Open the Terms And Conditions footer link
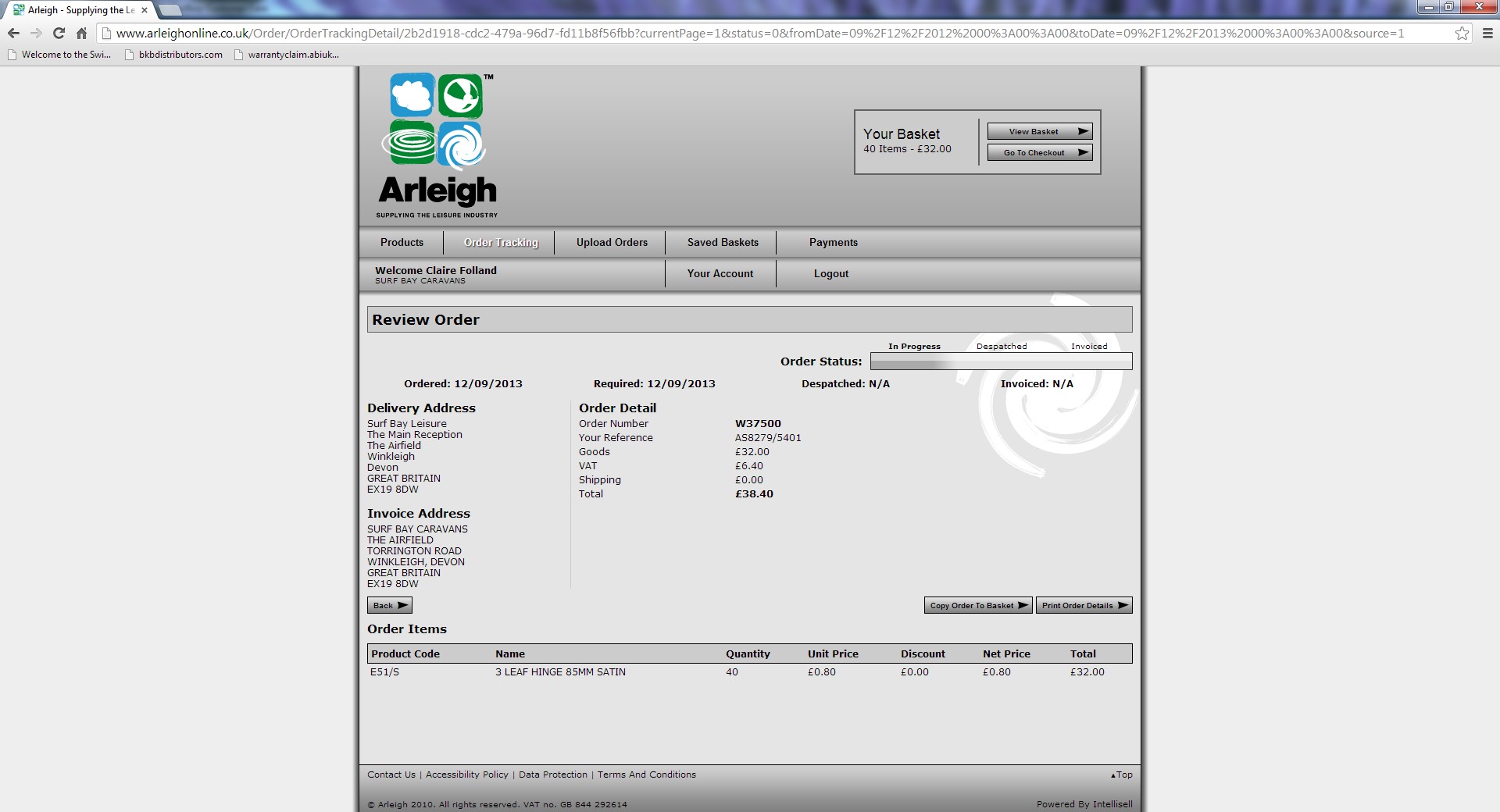The height and width of the screenshot is (812, 1500). 646,775
